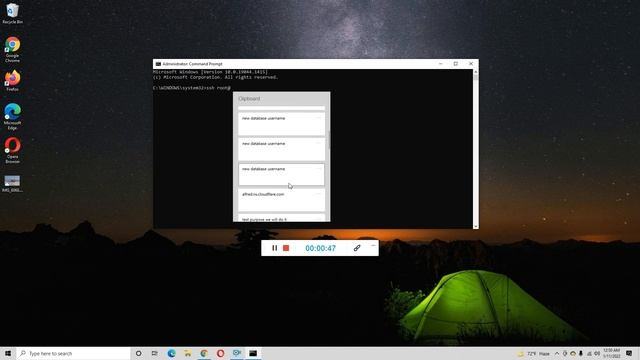This screenshot has width=640, height=360.
Task: Open the Recycle Bin desktop icon
Action: tap(12, 13)
